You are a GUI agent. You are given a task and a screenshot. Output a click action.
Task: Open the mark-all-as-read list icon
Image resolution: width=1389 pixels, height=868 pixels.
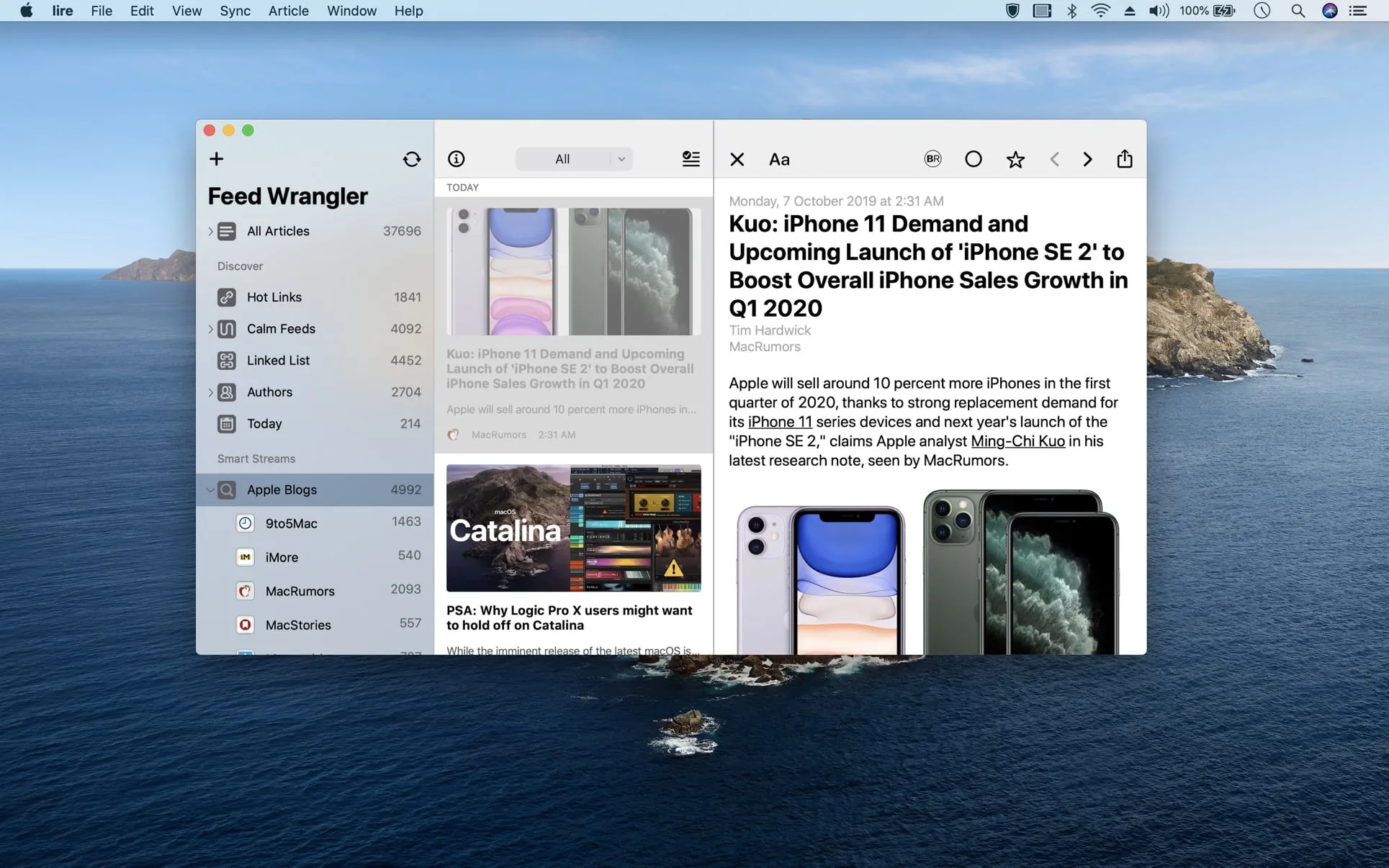[691, 159]
